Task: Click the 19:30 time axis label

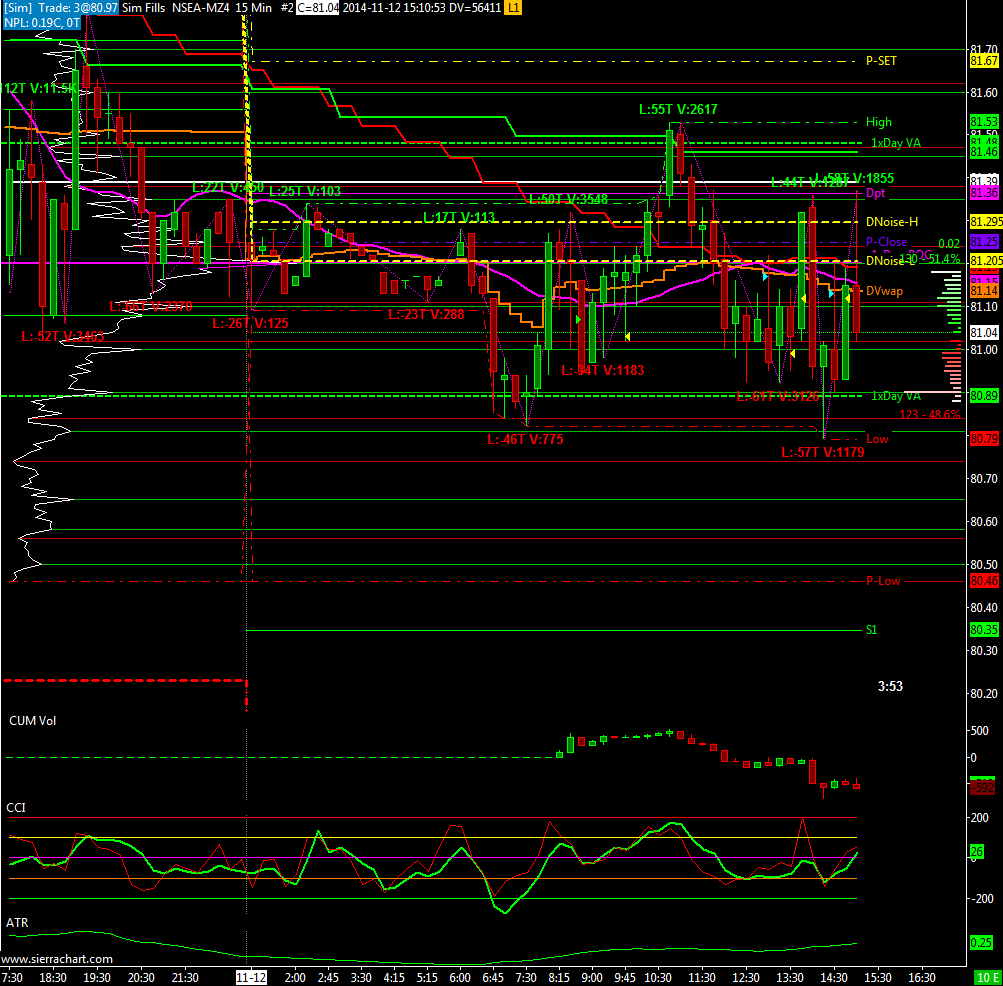Action: tap(97, 978)
